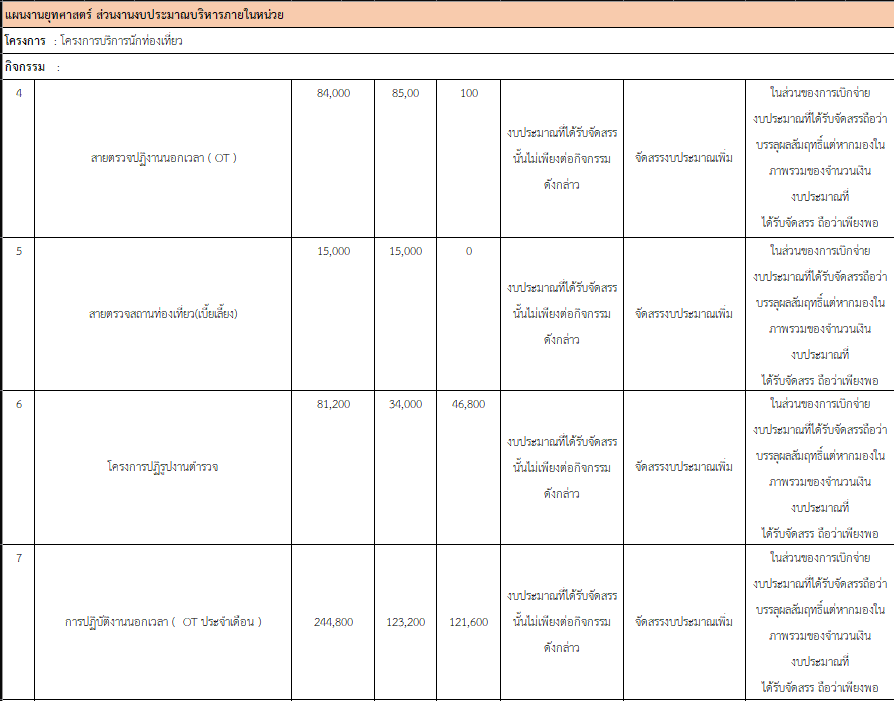Click the 34,000 amount cell
Screen dimensions: 894x701
[x=405, y=404]
